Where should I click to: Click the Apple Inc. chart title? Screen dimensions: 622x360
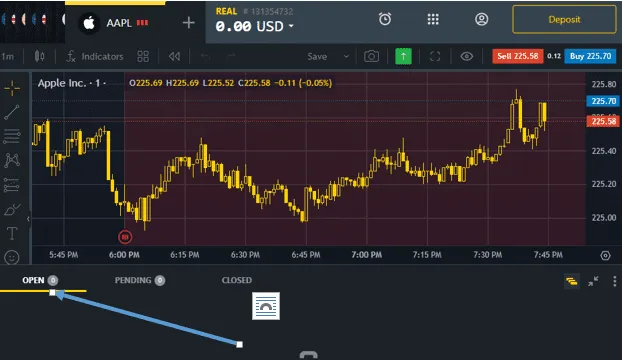pyautogui.click(x=62, y=83)
